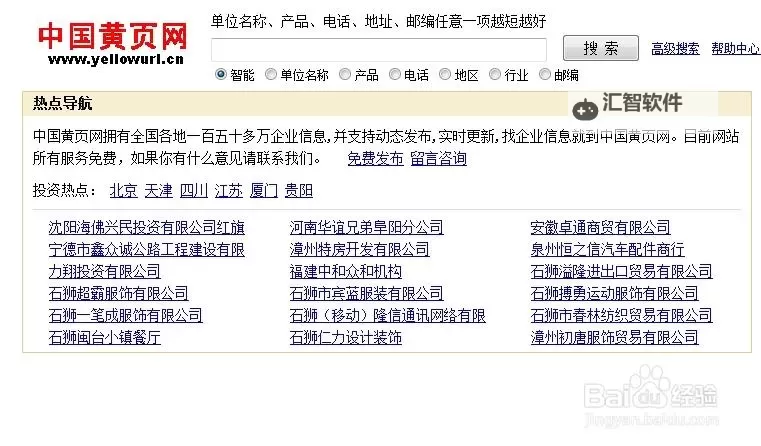Image resolution: width=761 pixels, height=446 pixels.
Task: Open 石狮仁力设计装饰 link
Action: (x=346, y=337)
